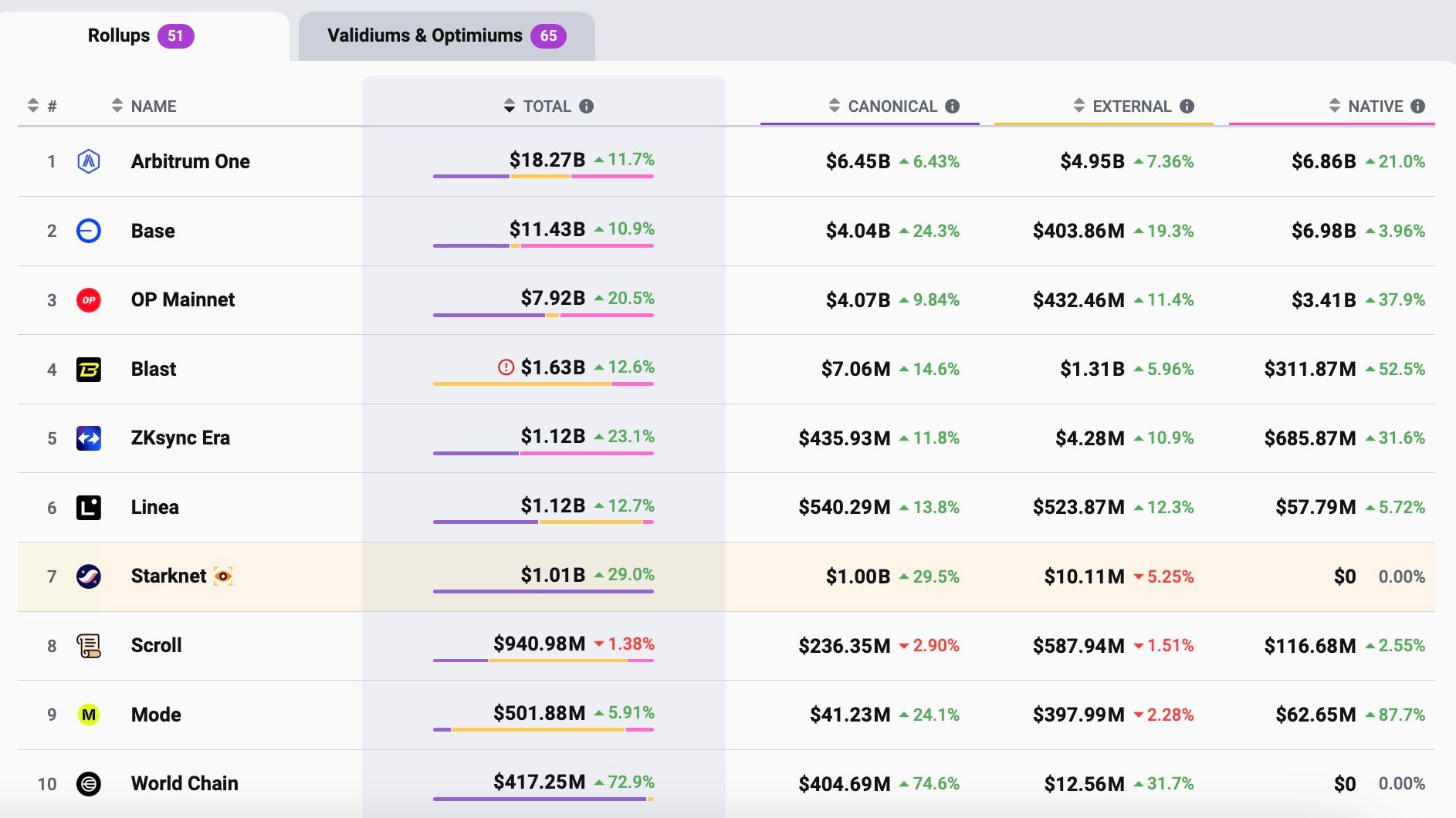Sort the table by the TOTAL column
This screenshot has width=1456, height=818.
[x=509, y=106]
